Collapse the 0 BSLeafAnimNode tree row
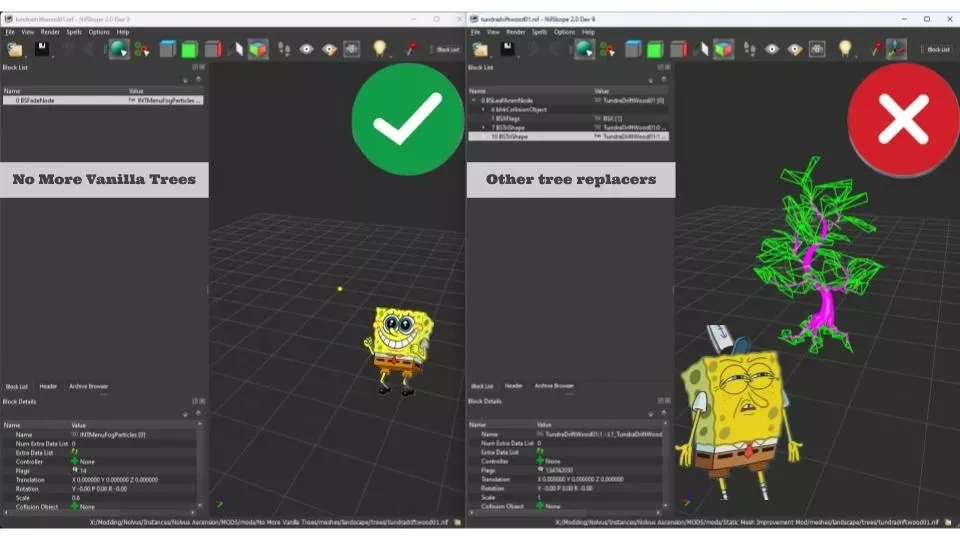Screen dimensions: 960x540 (473, 100)
